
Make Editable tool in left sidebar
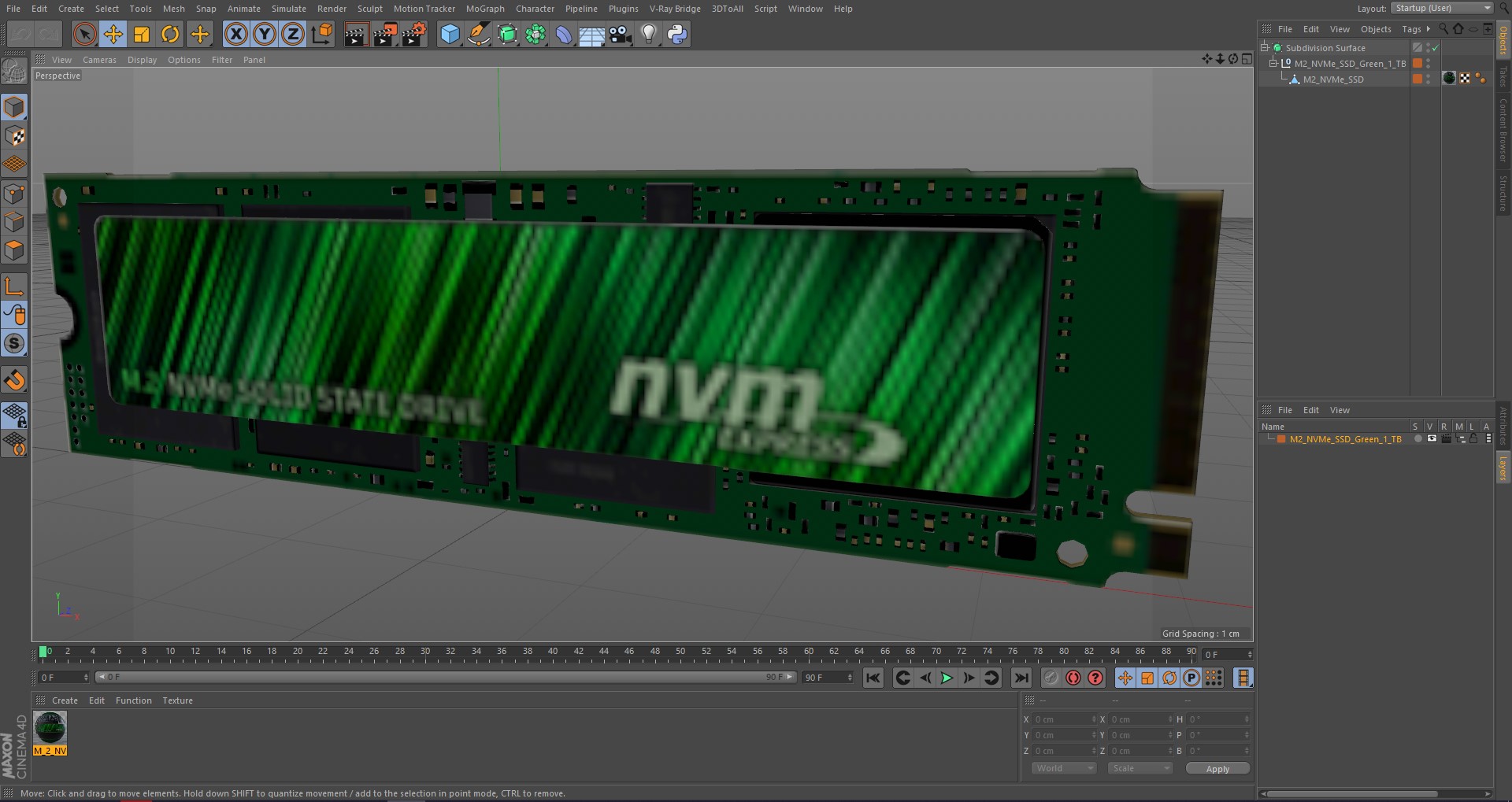14,72
